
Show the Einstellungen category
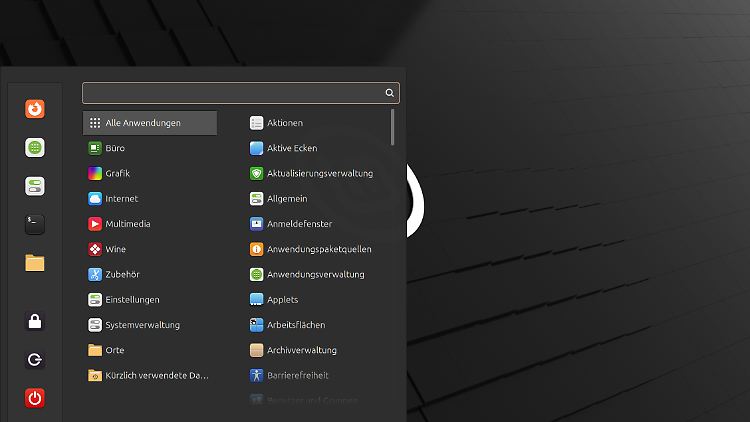coord(132,300)
